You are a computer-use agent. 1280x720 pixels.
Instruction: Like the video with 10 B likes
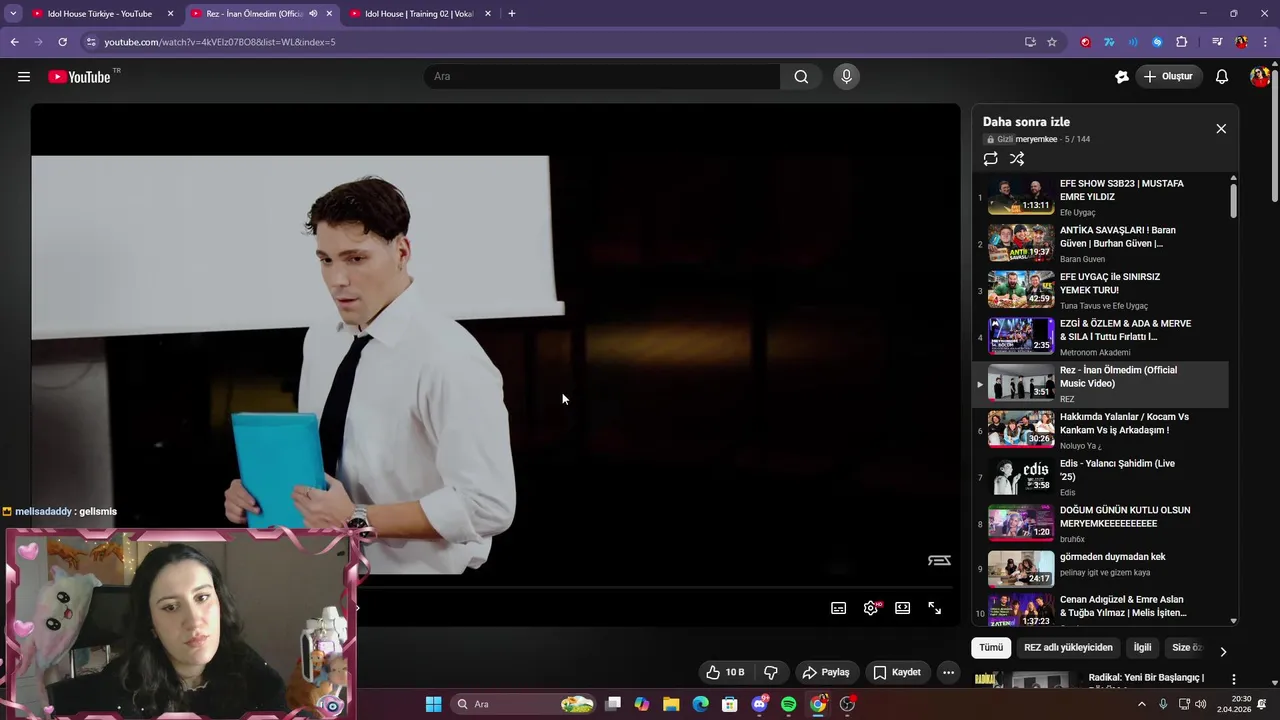pos(725,672)
